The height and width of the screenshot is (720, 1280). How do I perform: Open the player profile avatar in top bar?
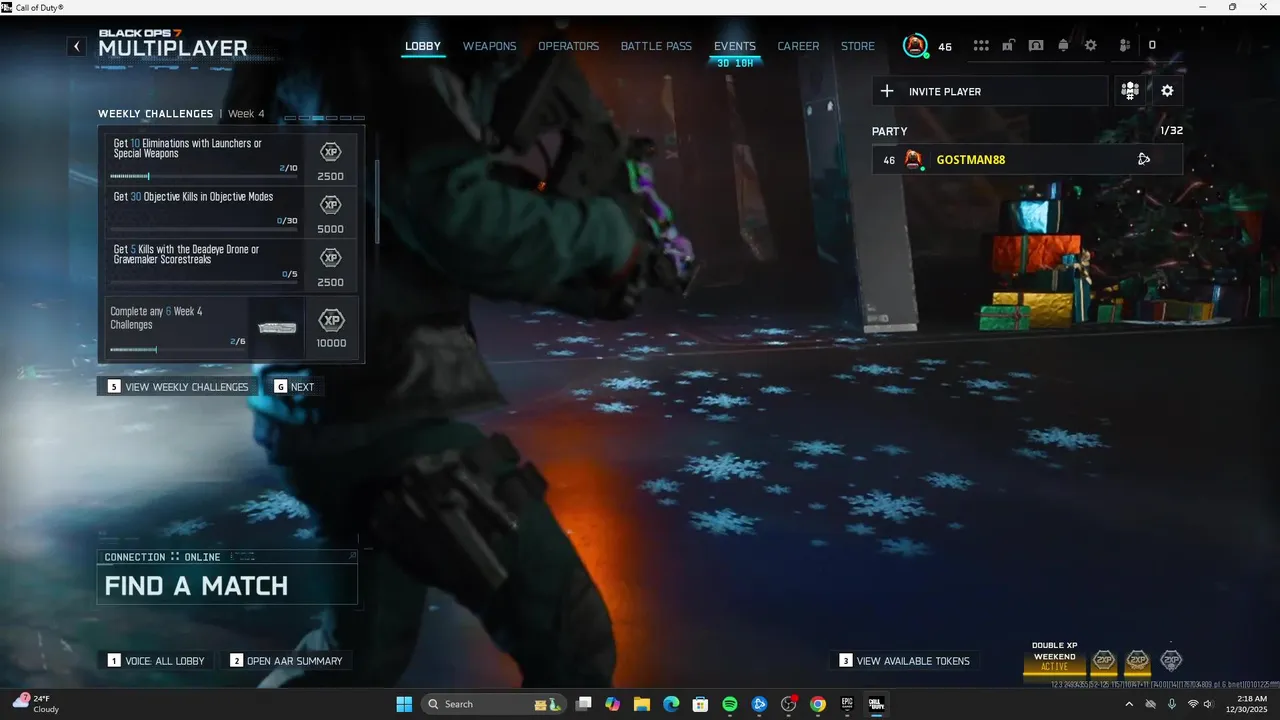(x=915, y=45)
